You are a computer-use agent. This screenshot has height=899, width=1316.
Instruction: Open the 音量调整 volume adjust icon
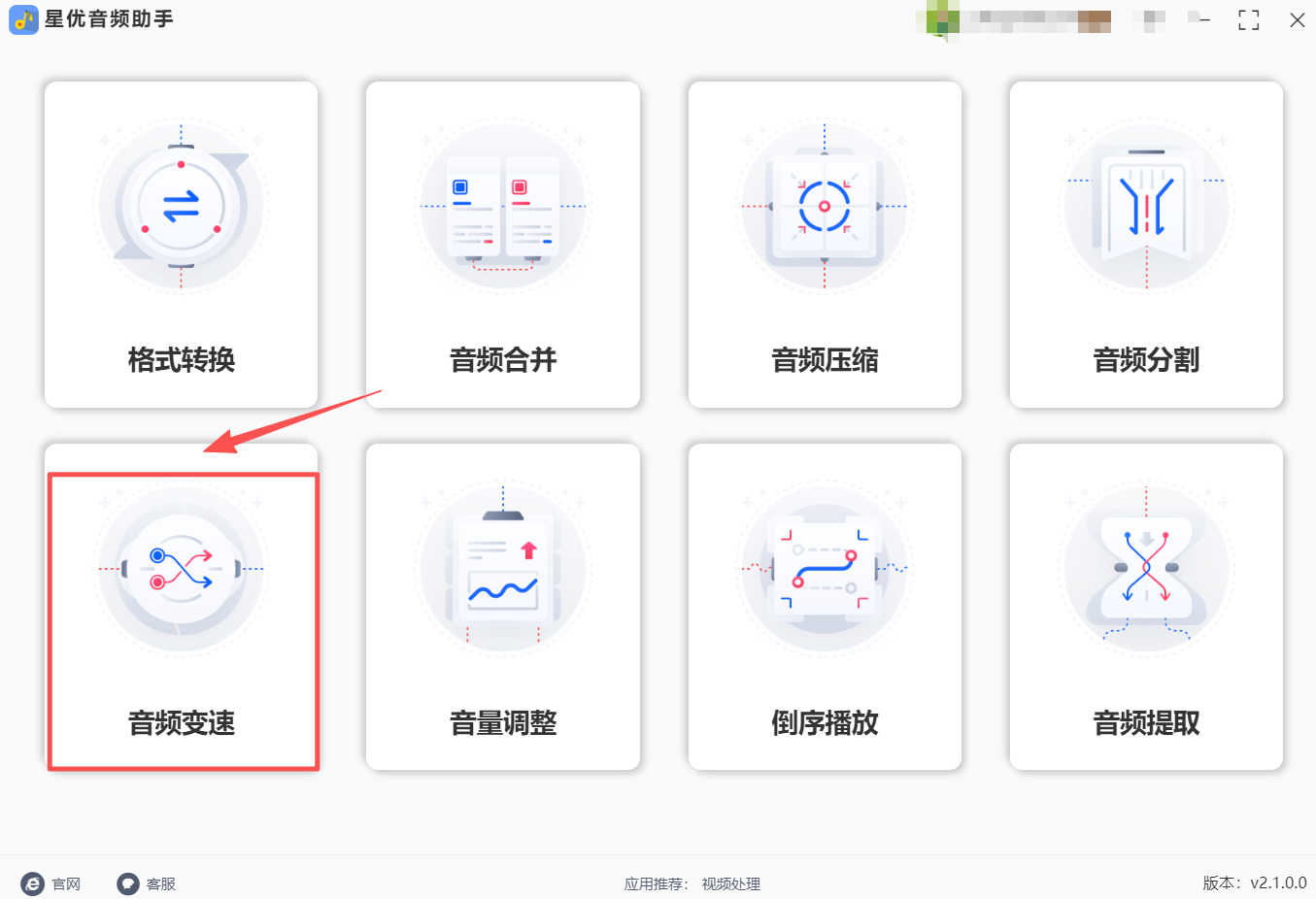coord(503,569)
